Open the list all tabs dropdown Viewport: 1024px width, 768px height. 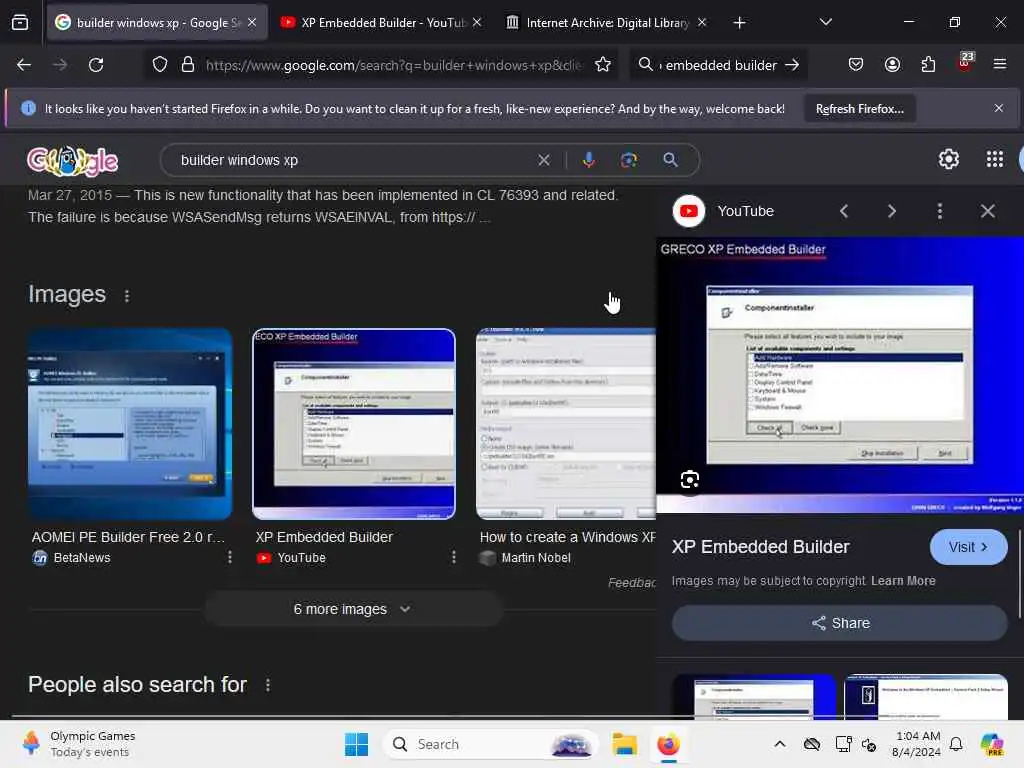point(825,23)
